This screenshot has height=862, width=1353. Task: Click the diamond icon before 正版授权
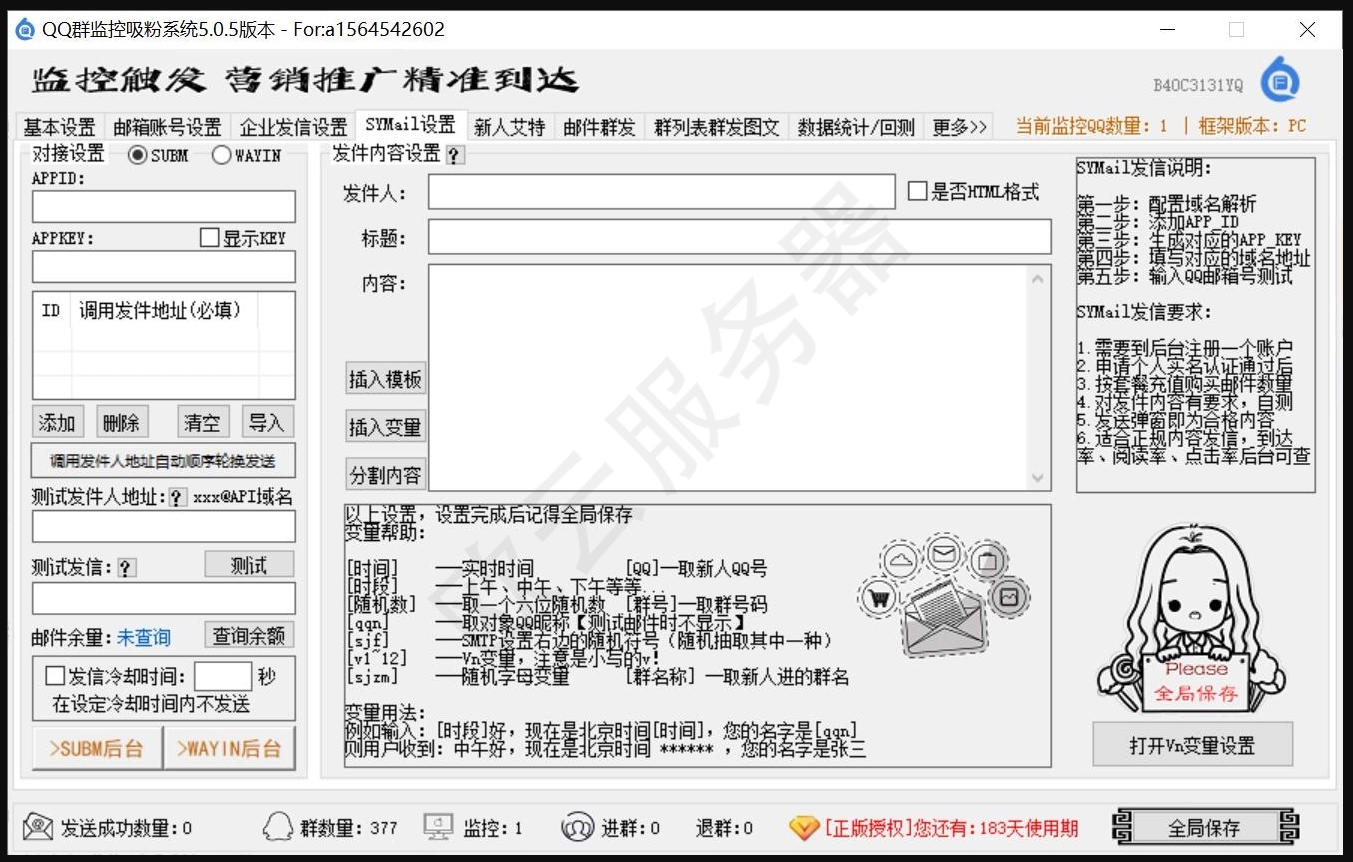[804, 828]
